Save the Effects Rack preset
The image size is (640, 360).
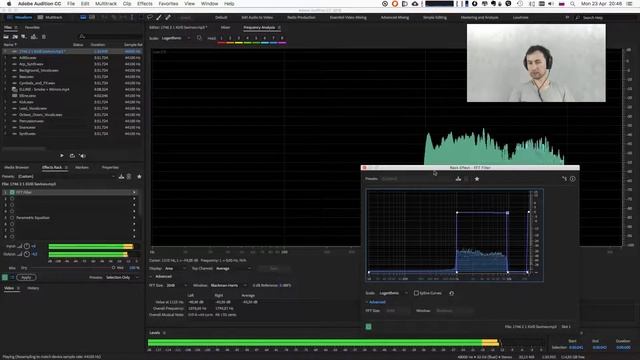click(121, 176)
